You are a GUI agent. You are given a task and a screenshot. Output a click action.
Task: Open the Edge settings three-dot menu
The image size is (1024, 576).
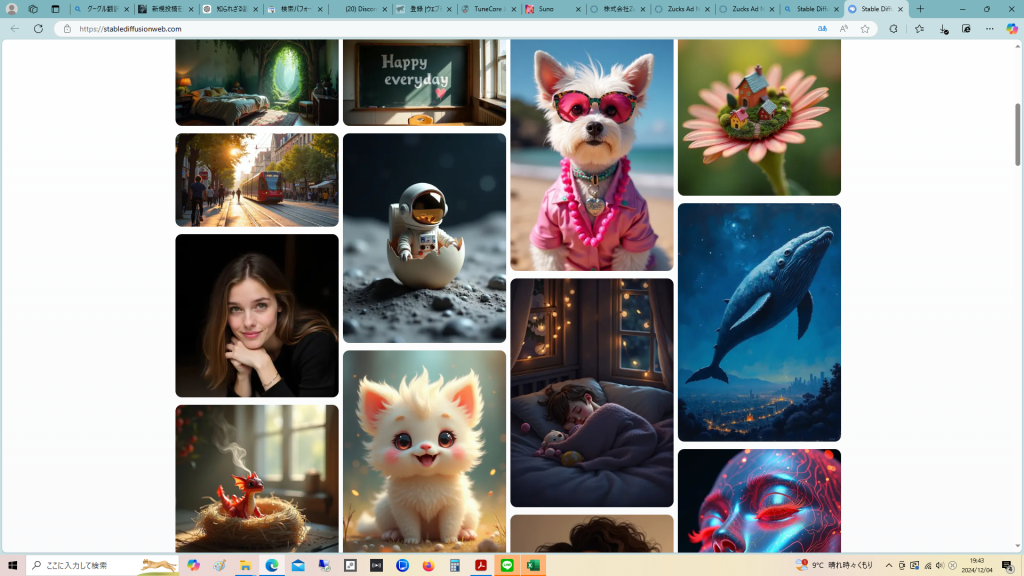(989, 29)
